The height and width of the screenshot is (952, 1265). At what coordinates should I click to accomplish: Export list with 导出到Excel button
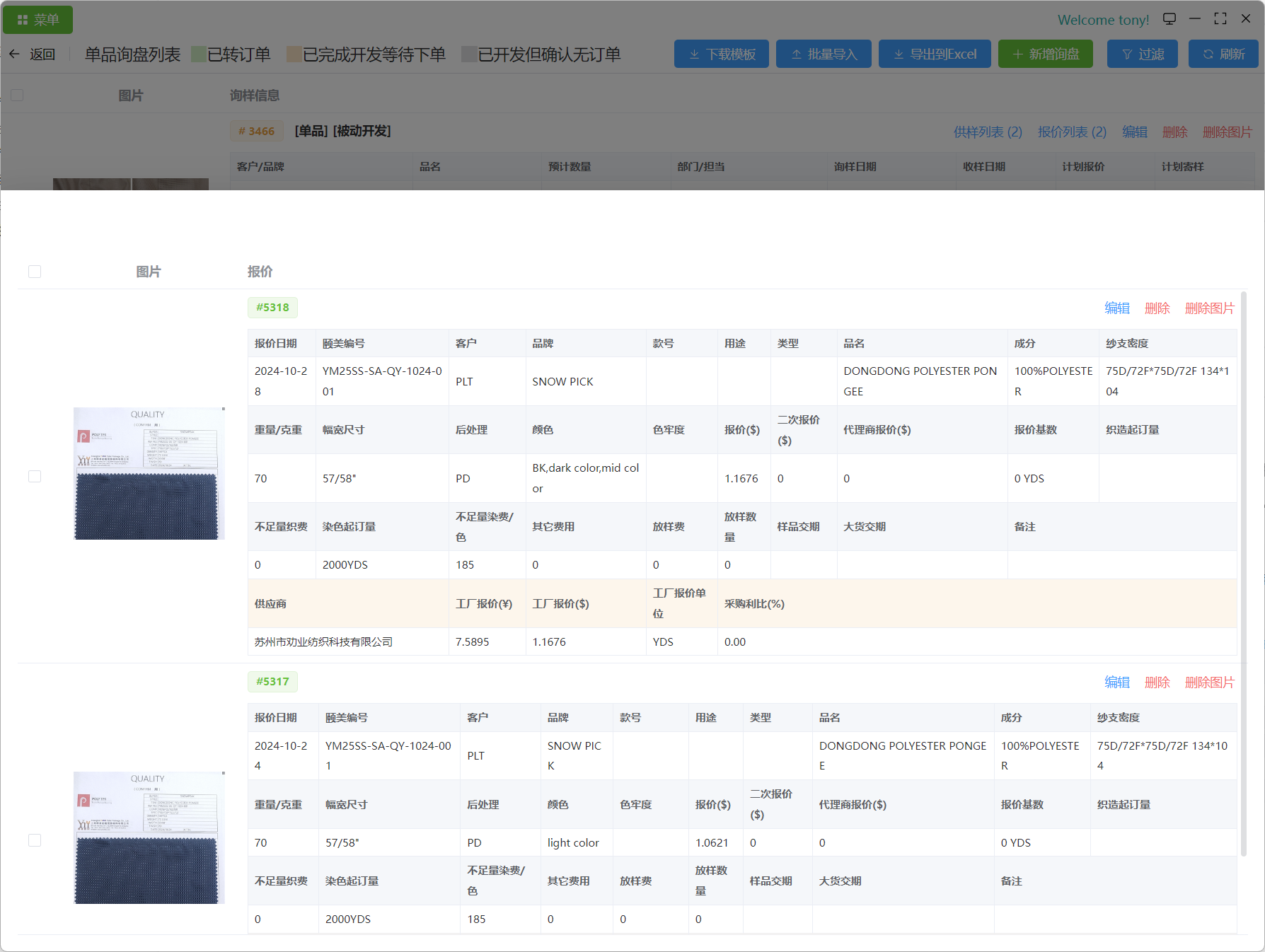coord(935,54)
